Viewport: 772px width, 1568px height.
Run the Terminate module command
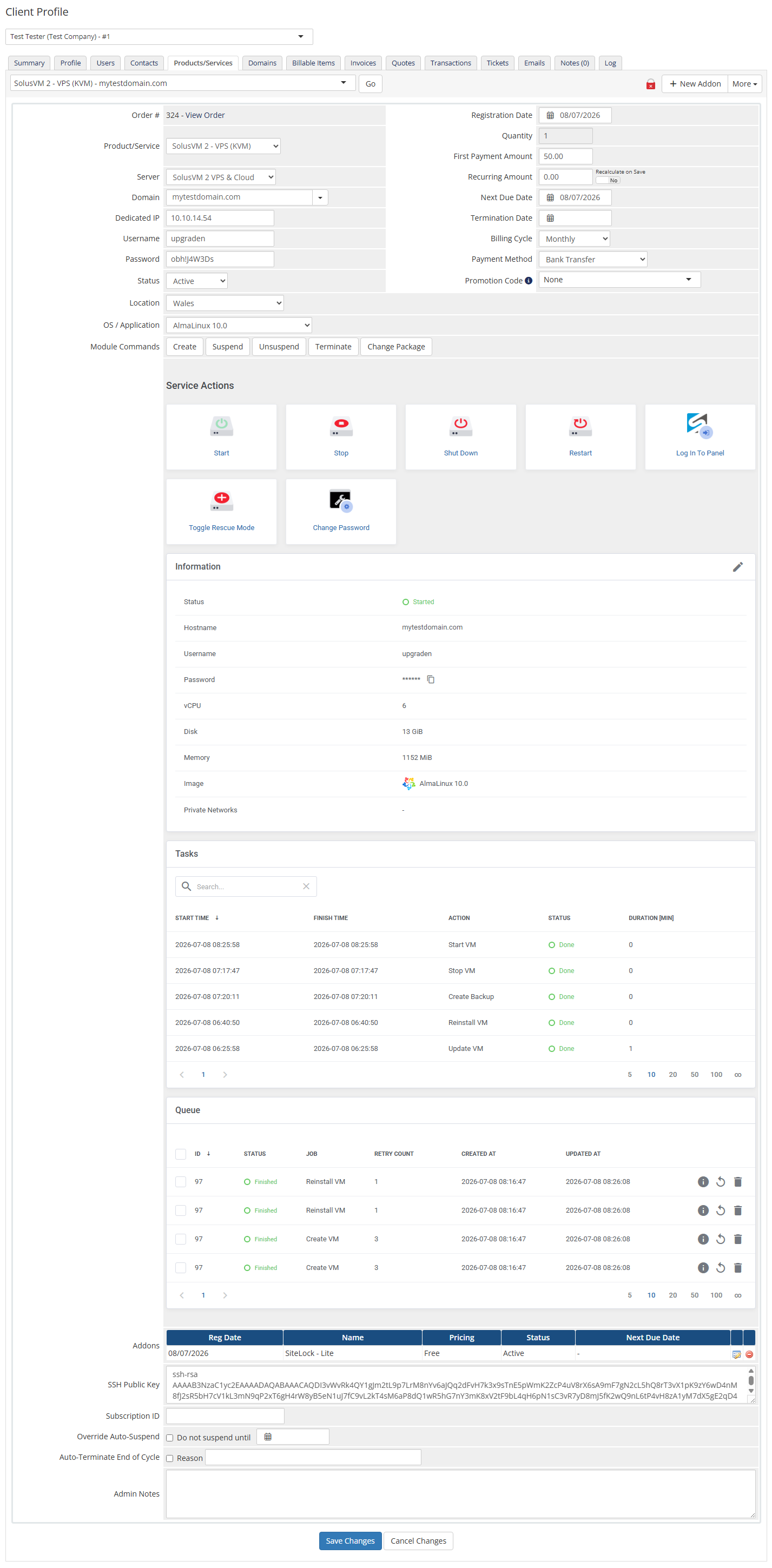[333, 346]
